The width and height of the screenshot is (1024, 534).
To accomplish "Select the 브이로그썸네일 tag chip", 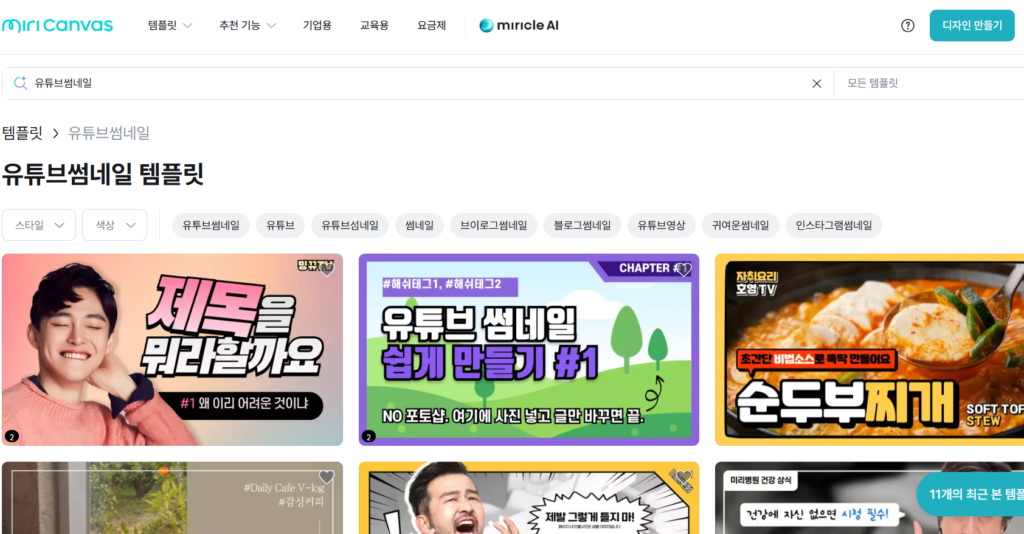I will point(493,225).
